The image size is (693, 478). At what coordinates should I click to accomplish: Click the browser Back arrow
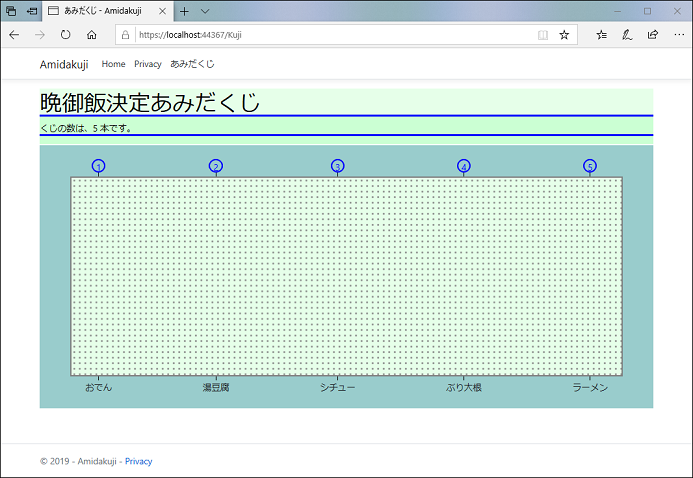coord(14,35)
